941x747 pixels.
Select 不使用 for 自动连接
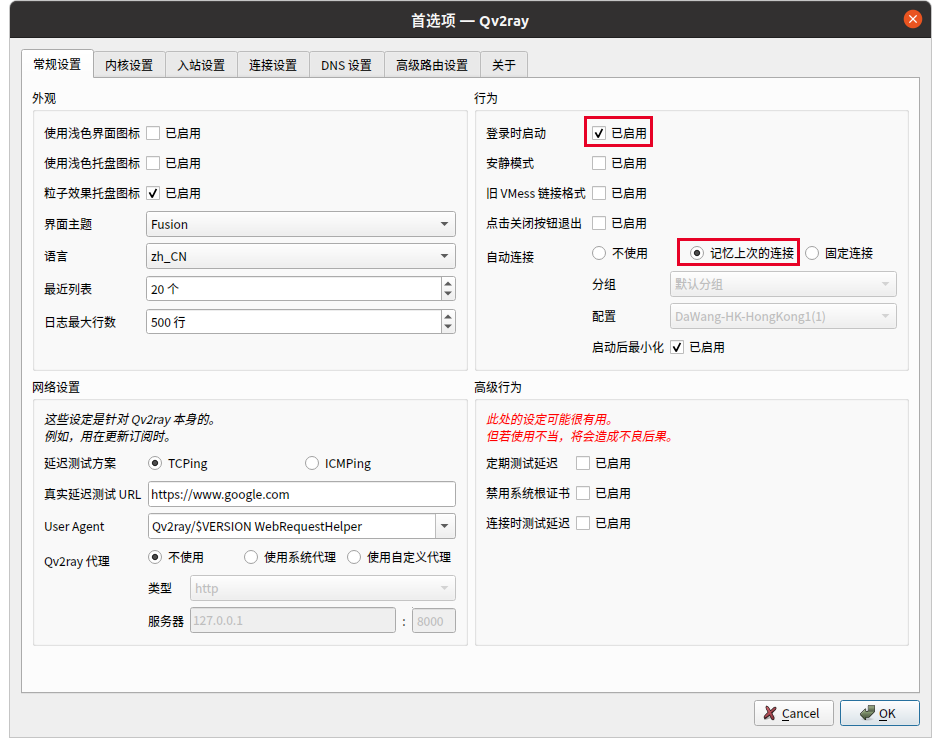pyautogui.click(x=599, y=253)
